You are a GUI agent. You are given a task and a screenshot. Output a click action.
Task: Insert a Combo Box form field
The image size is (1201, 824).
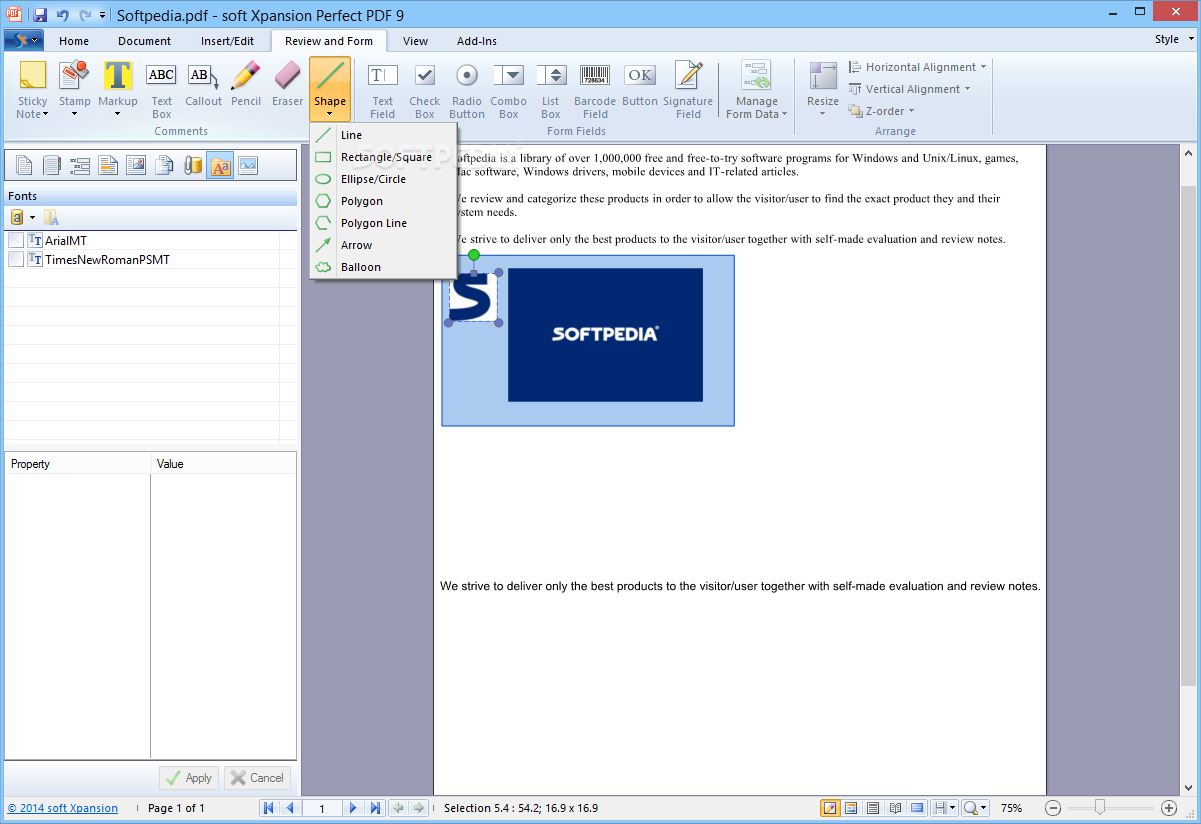[x=508, y=89]
